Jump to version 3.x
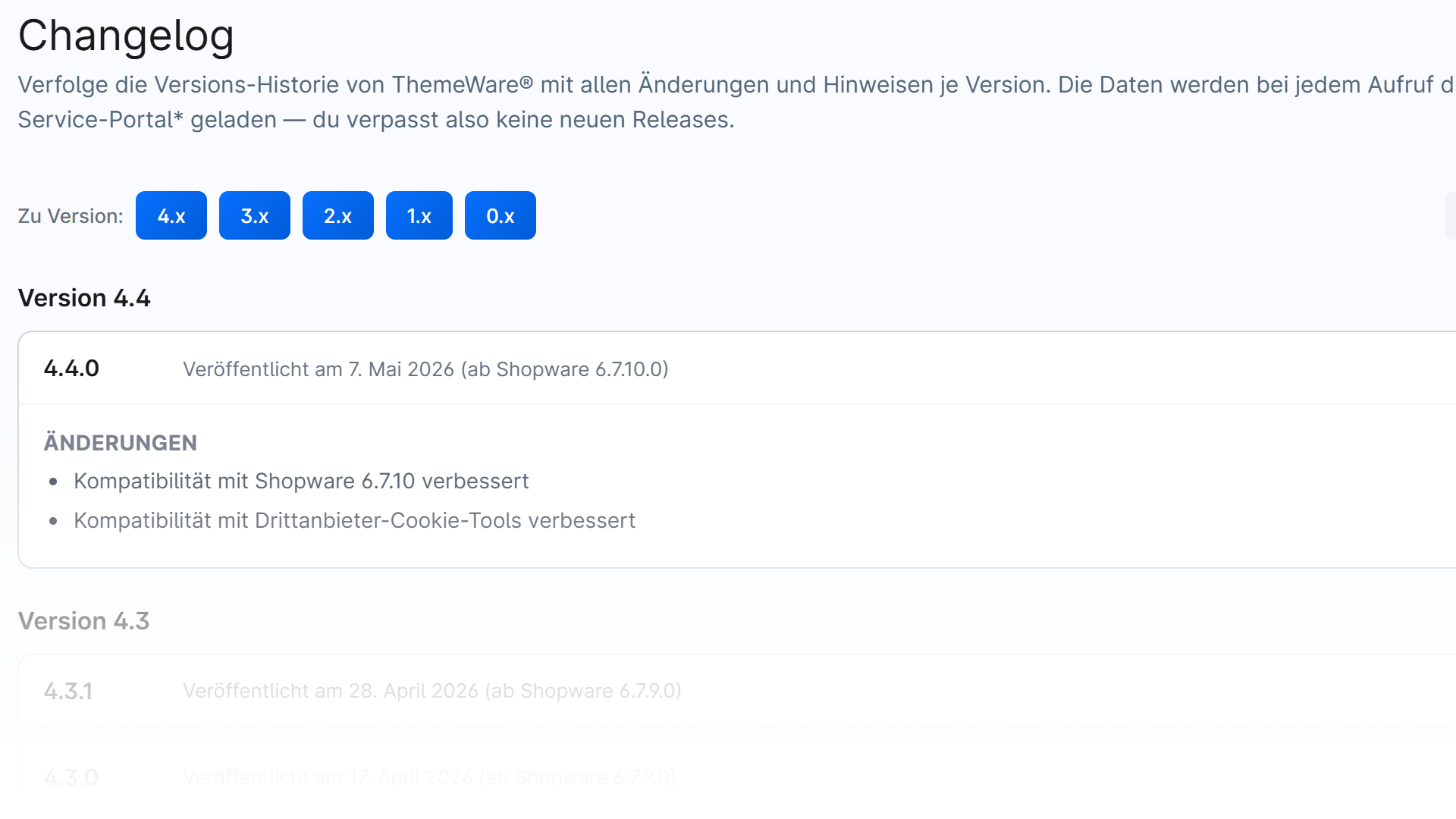 [255, 215]
